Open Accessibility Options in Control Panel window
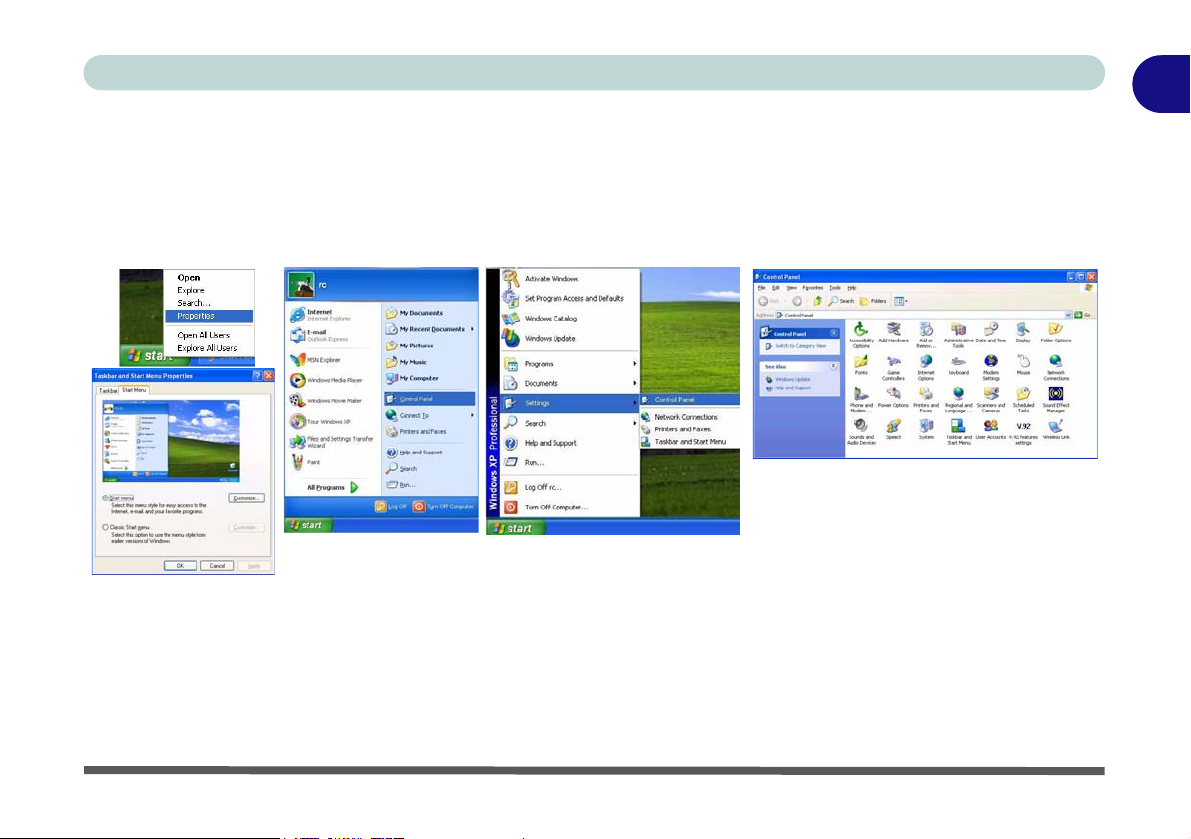This screenshot has width=1191, height=839. (861, 334)
